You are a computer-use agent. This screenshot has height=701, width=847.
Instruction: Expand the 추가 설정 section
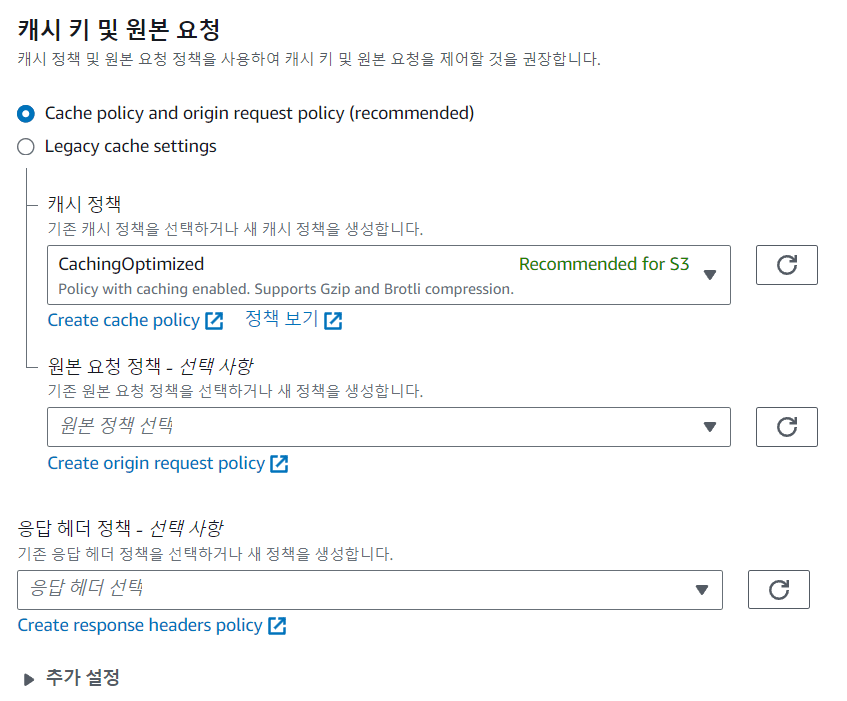28,679
